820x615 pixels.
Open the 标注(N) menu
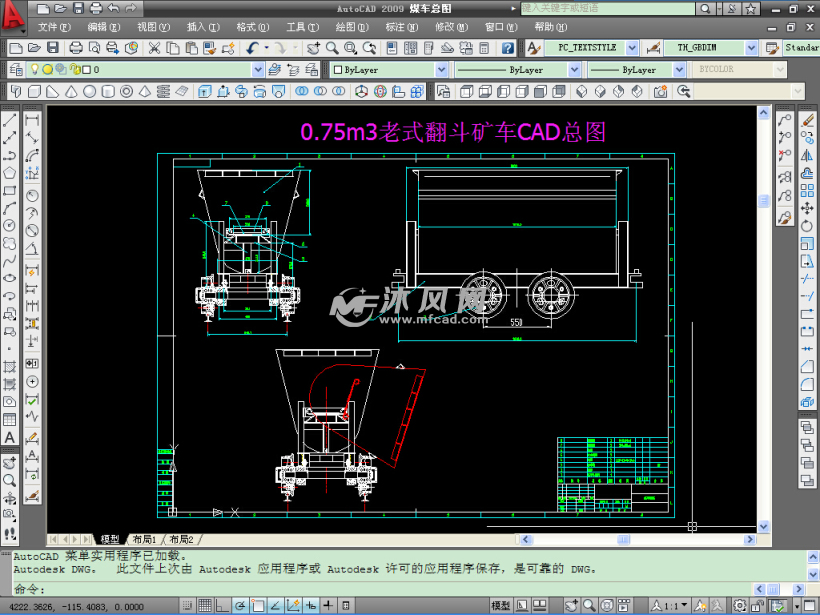pyautogui.click(x=402, y=27)
